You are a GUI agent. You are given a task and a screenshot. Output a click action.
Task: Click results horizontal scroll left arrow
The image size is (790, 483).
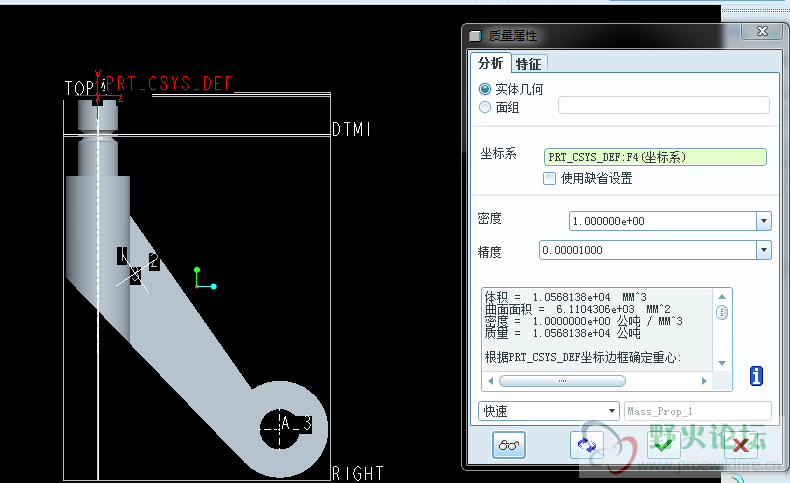point(490,381)
